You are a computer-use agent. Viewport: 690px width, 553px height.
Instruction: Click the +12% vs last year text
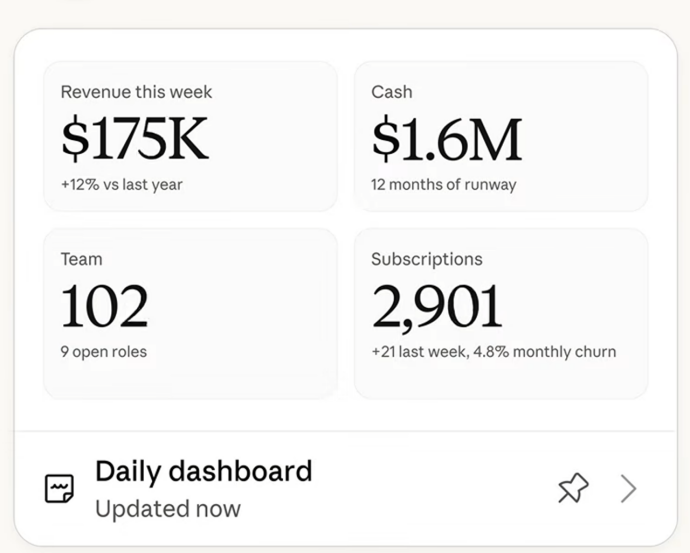(121, 184)
